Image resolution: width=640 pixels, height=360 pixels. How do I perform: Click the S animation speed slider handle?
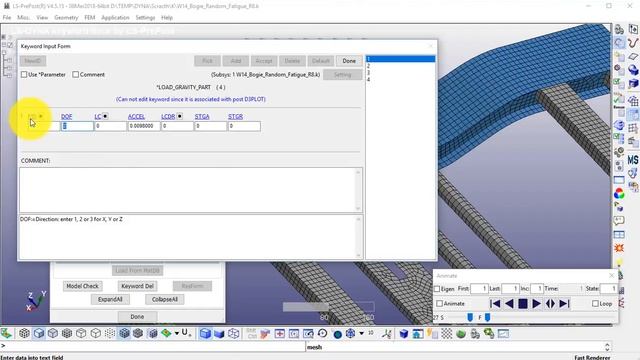tap(470, 317)
